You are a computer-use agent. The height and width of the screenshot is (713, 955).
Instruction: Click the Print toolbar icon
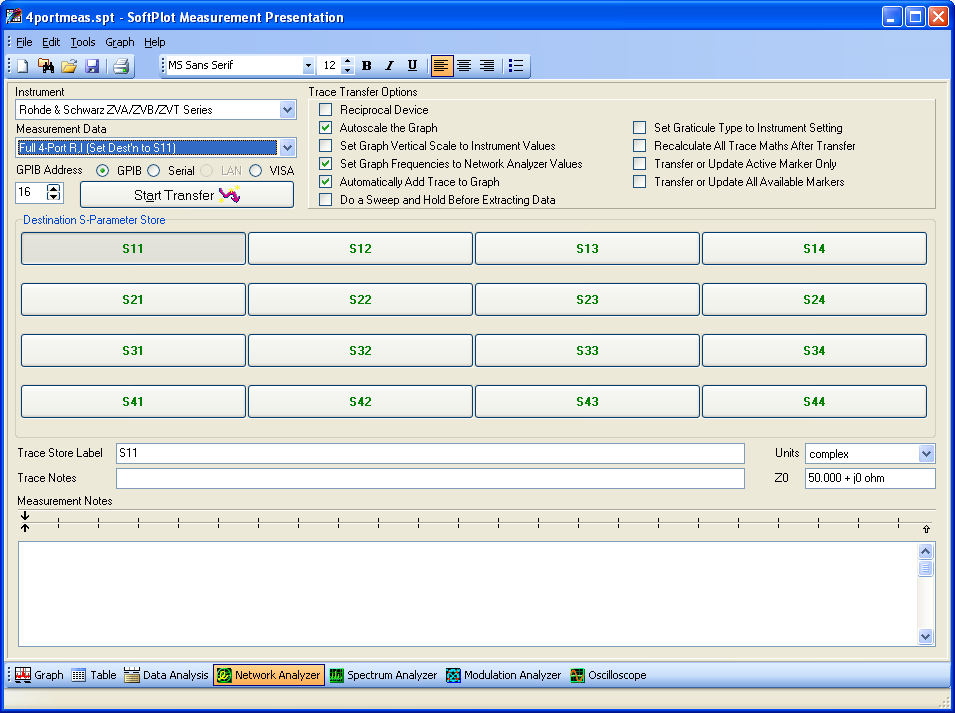point(121,66)
